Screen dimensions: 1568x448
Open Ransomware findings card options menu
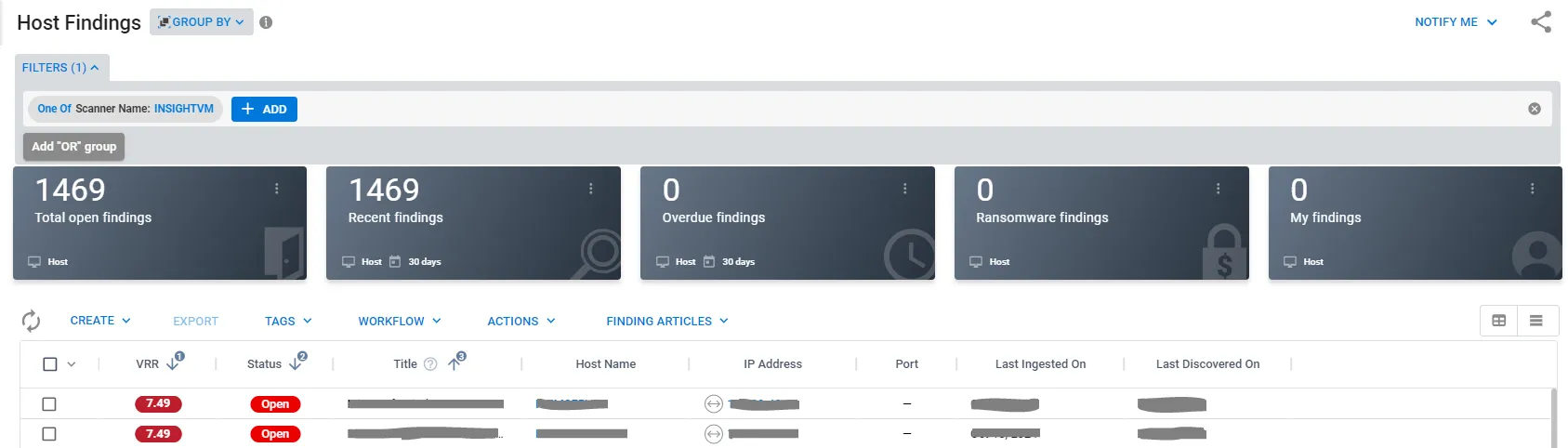click(1218, 189)
